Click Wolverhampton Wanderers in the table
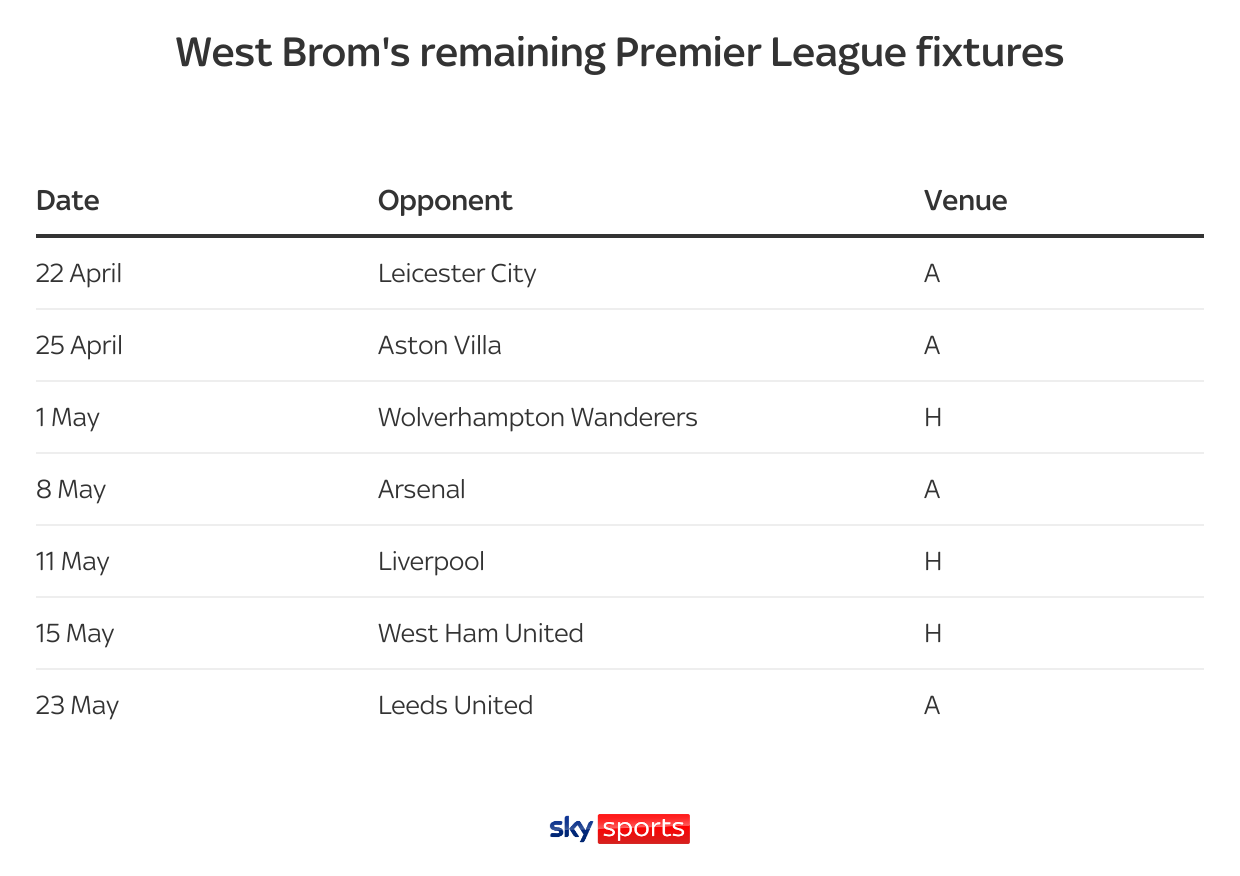 coord(538,417)
